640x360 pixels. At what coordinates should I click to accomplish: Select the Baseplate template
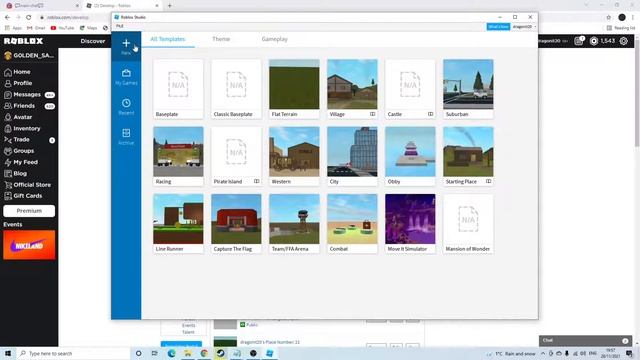(x=178, y=89)
